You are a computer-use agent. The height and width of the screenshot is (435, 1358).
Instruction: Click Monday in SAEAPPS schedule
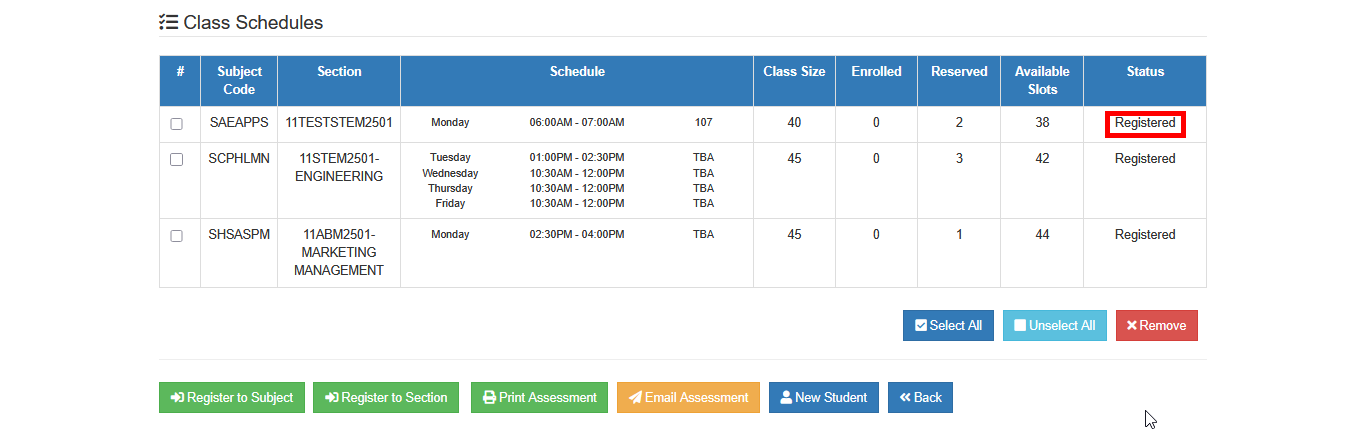pyautogui.click(x=450, y=123)
